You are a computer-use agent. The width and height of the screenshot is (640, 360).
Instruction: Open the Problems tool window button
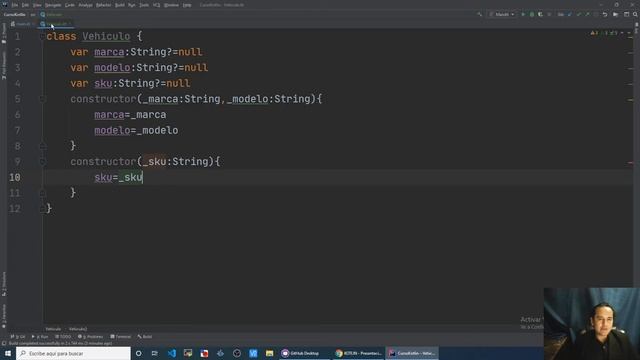(90, 337)
